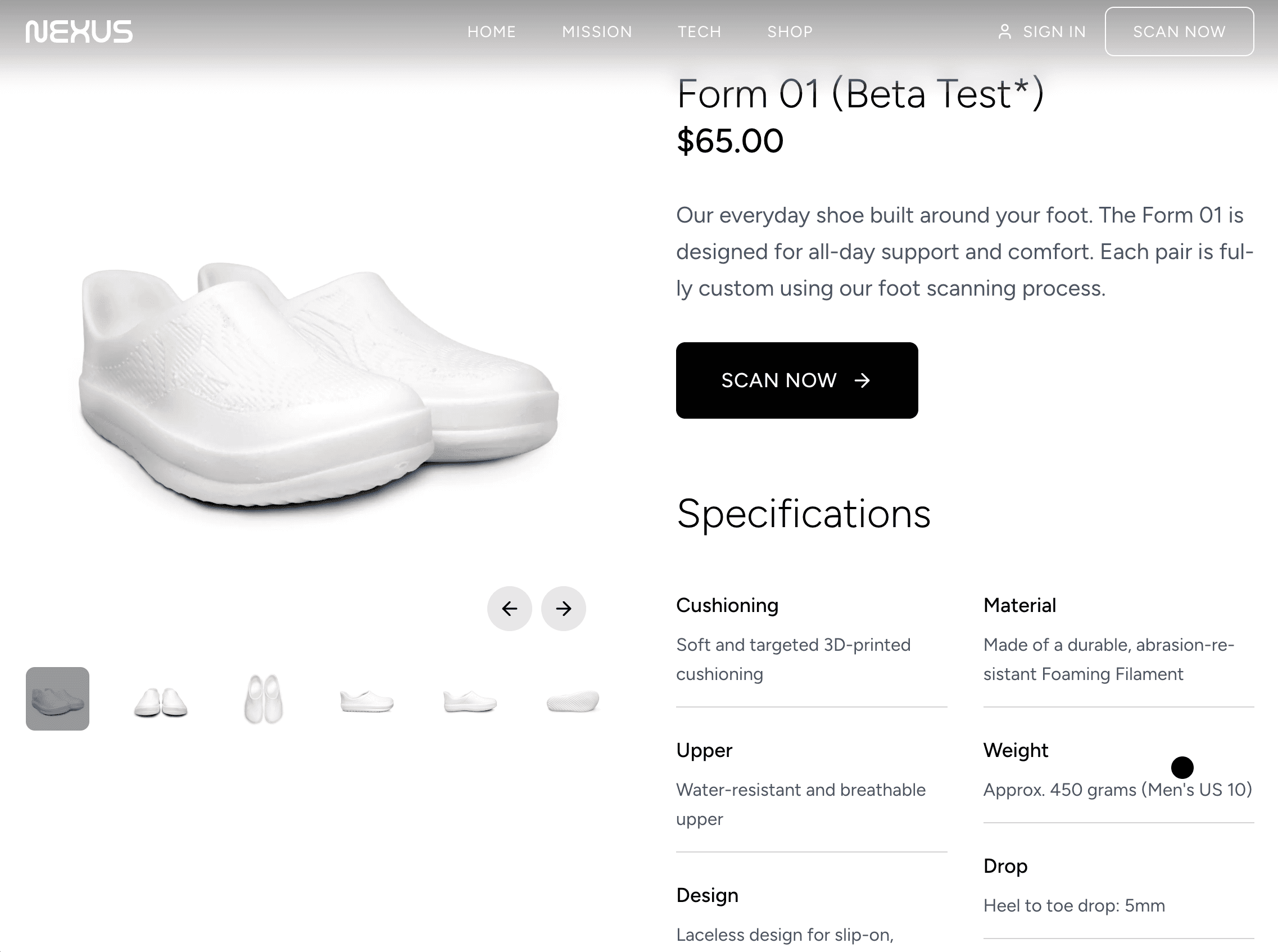
Task: Go to the SHOP page
Action: pos(790,31)
